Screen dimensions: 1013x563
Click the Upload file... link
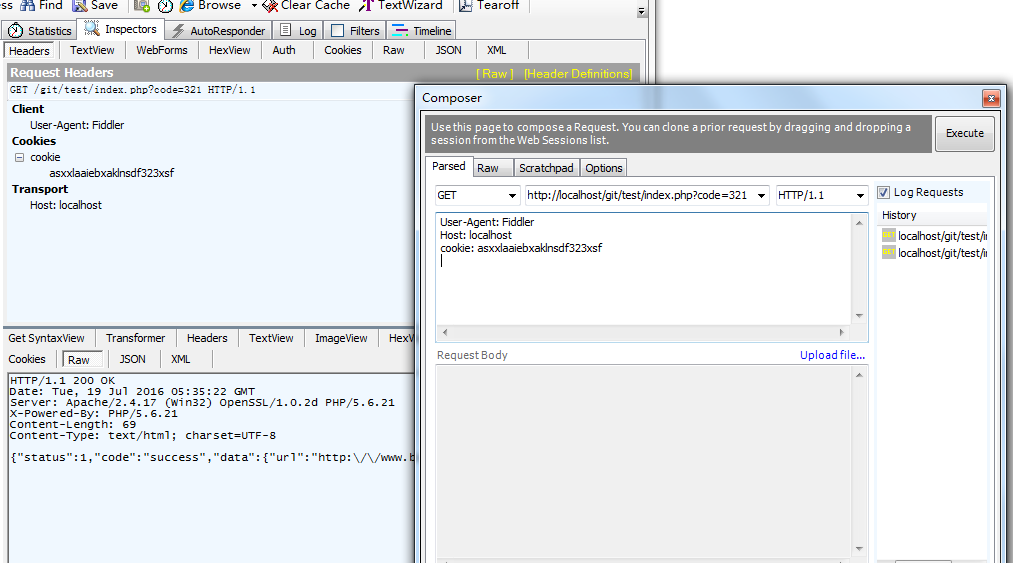click(x=832, y=355)
